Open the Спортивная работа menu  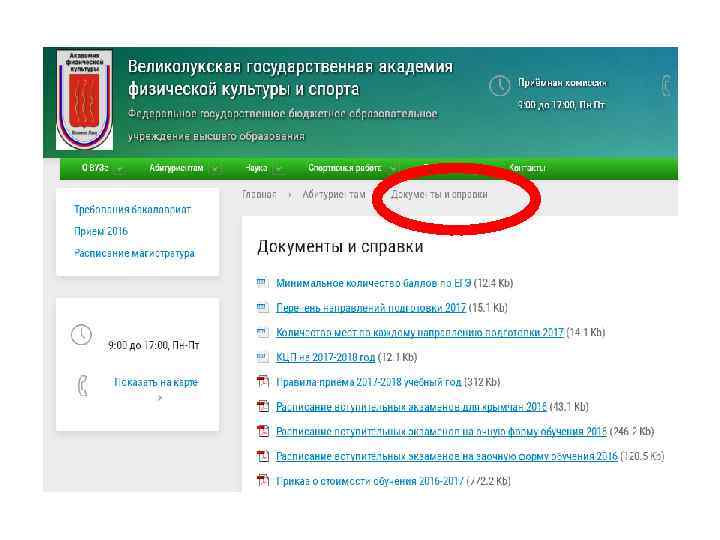pos(345,168)
